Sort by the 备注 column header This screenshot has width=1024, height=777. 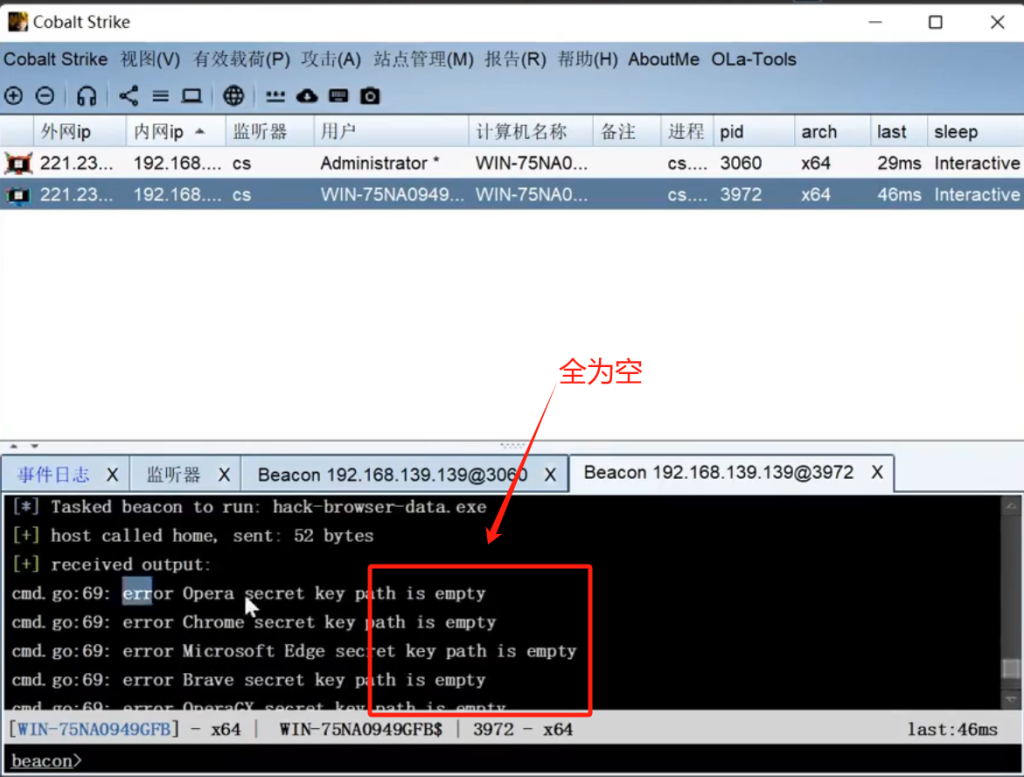[627, 132]
